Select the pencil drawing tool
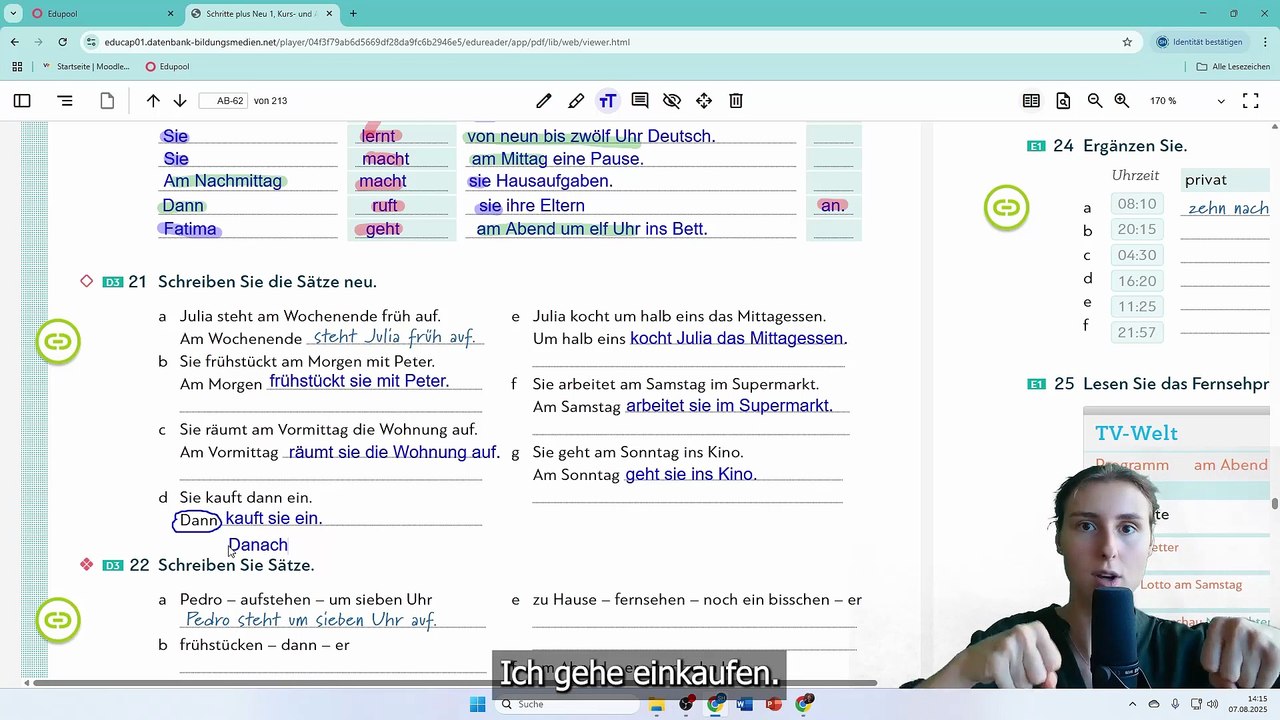Viewport: 1280px width, 720px height. [x=543, y=101]
